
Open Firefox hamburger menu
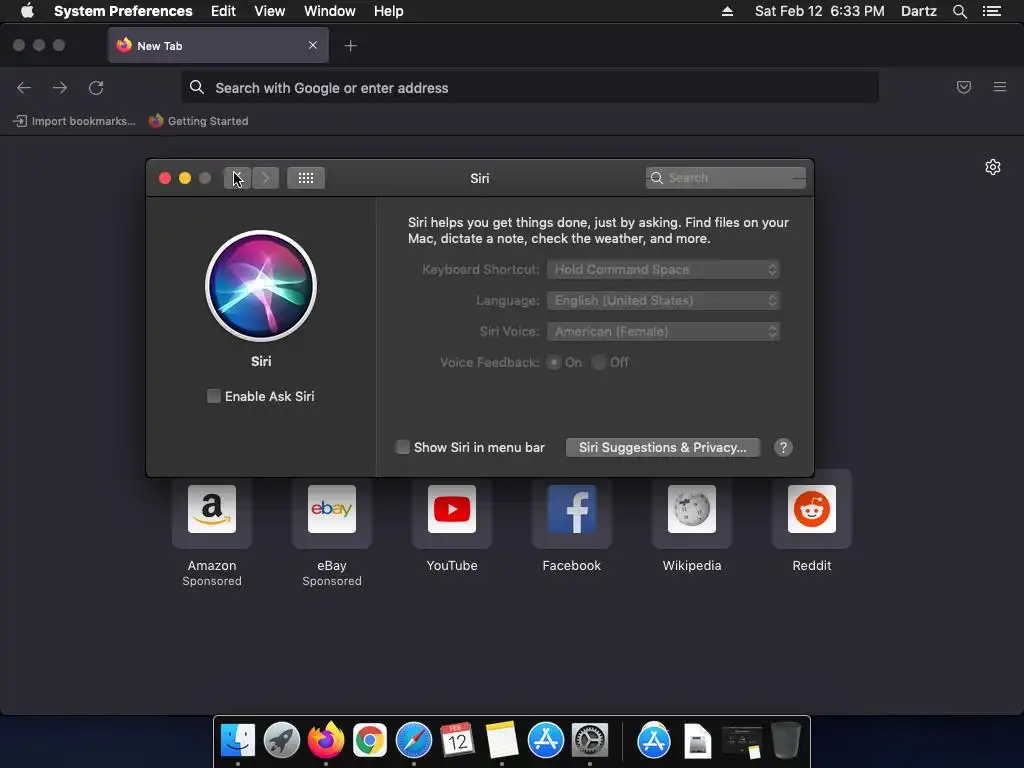click(1000, 87)
